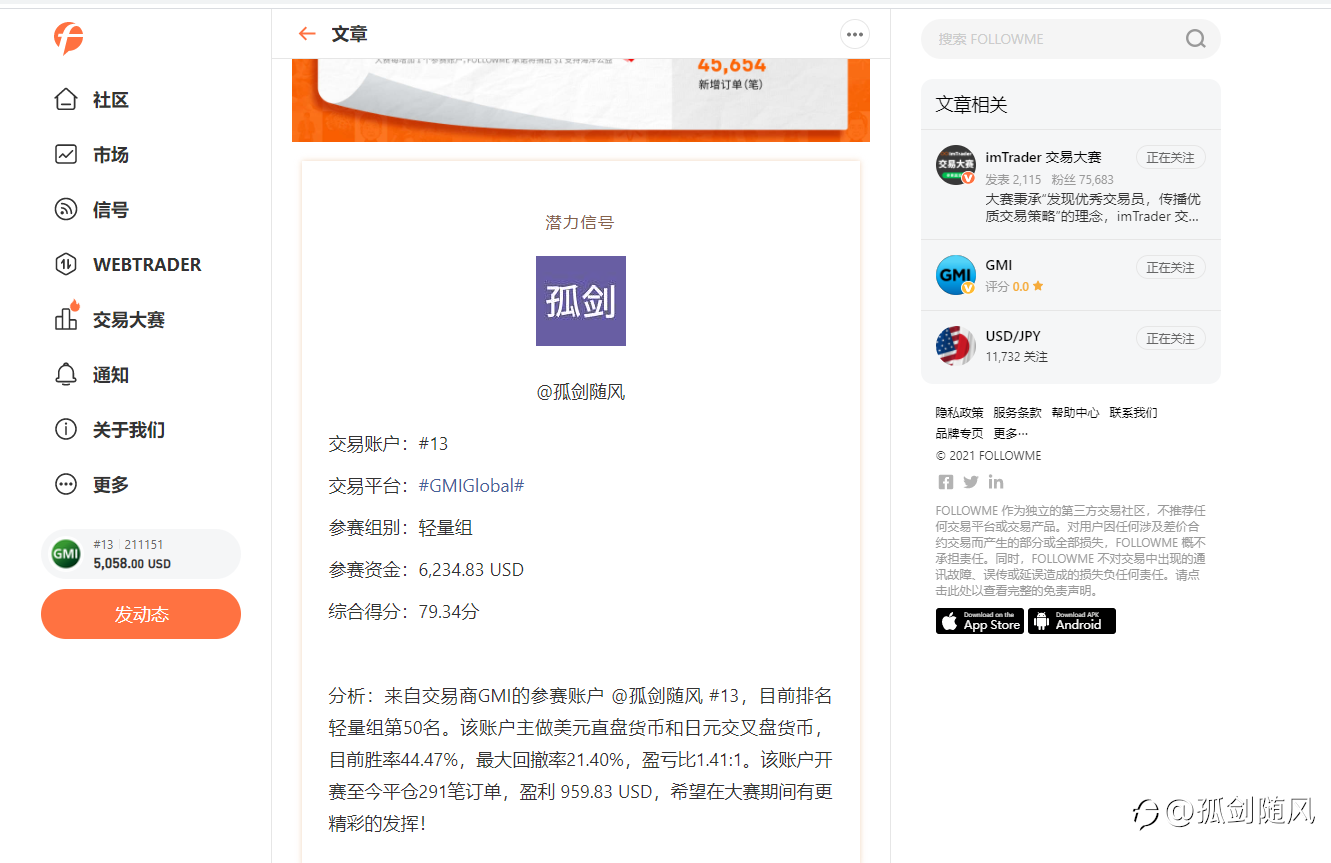Open the USD/JPY title in related list
This screenshot has width=1331, height=863.
(x=1013, y=336)
